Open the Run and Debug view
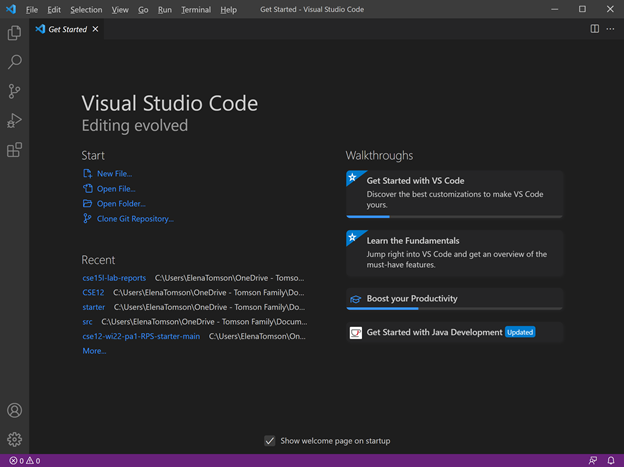Screen dimensions: 624x467 [x=14, y=121]
